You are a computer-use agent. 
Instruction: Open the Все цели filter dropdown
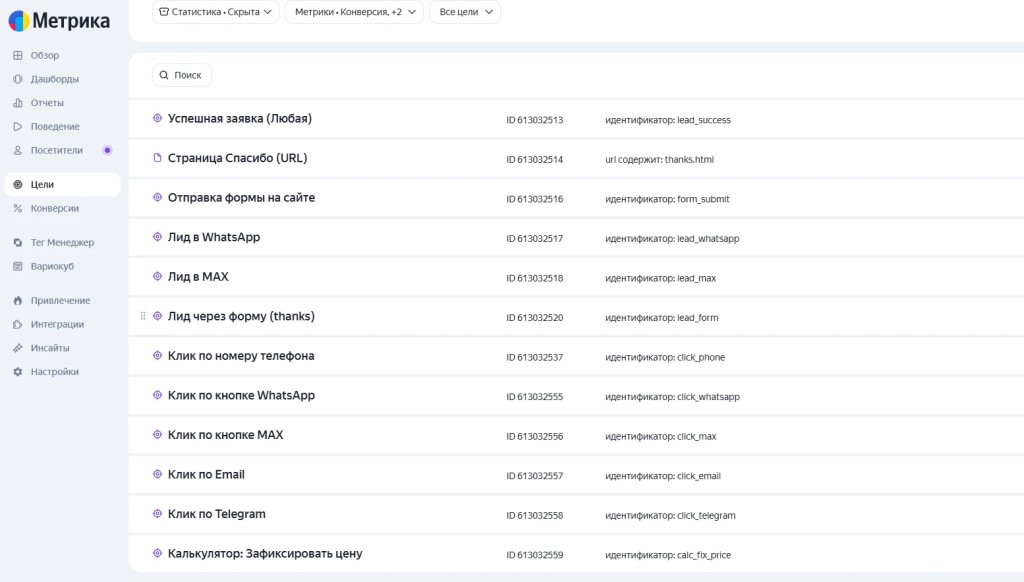(465, 12)
